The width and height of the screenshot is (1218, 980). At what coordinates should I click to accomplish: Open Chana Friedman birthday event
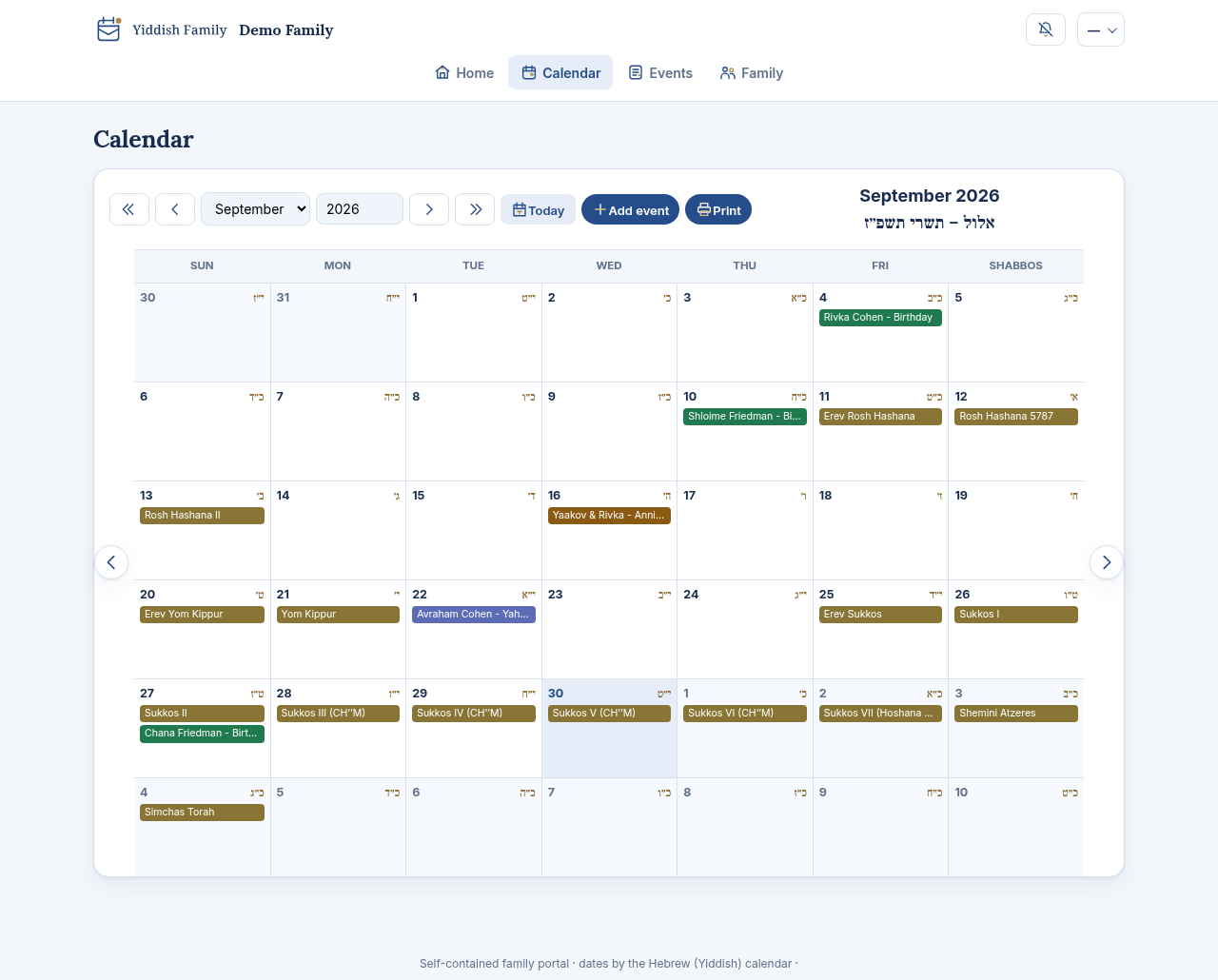click(202, 734)
